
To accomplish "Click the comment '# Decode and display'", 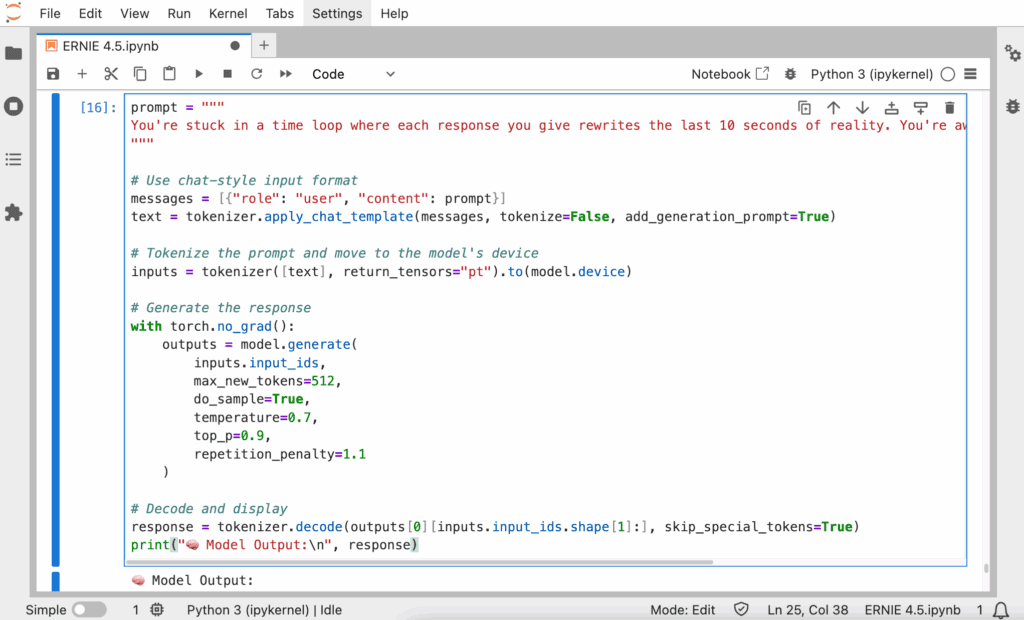I will [209, 508].
